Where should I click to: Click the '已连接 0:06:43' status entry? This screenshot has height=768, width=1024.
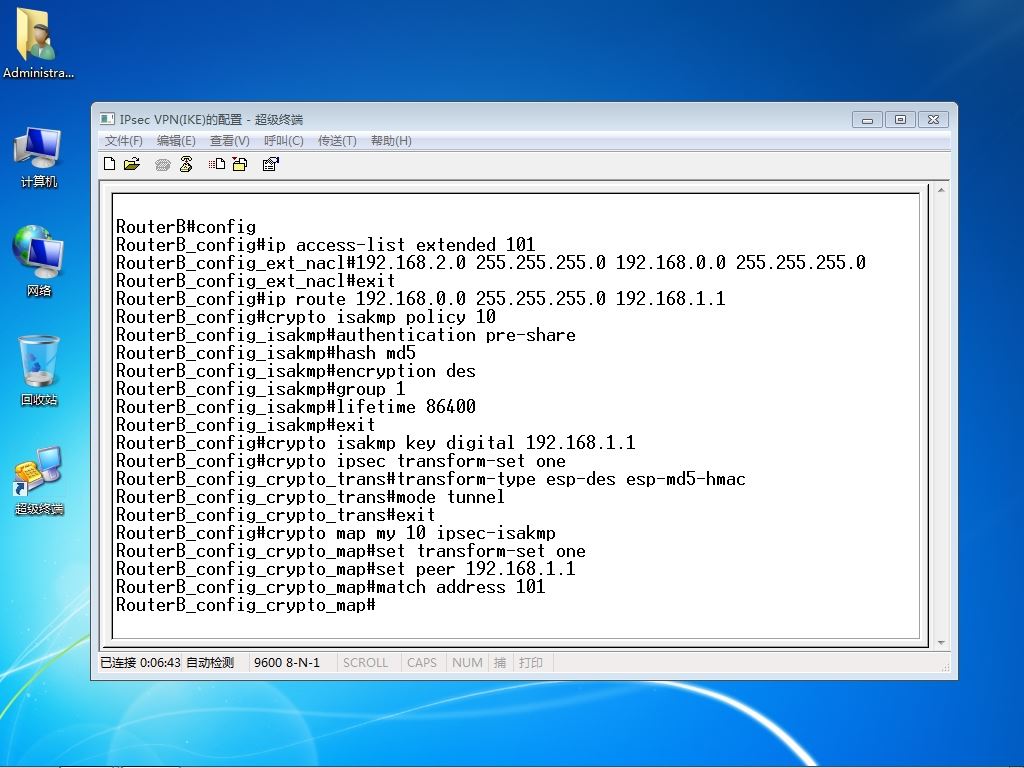pyautogui.click(x=140, y=662)
